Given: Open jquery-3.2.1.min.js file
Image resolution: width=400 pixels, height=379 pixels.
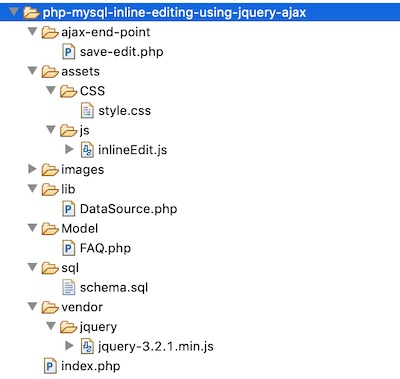Looking at the screenshot, I should [x=156, y=347].
